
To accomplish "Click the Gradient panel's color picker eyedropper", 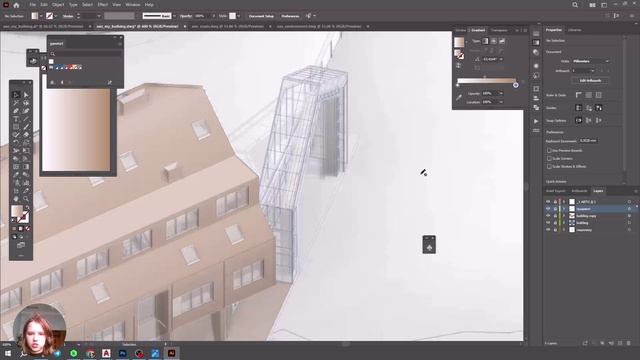I will 459,98.
